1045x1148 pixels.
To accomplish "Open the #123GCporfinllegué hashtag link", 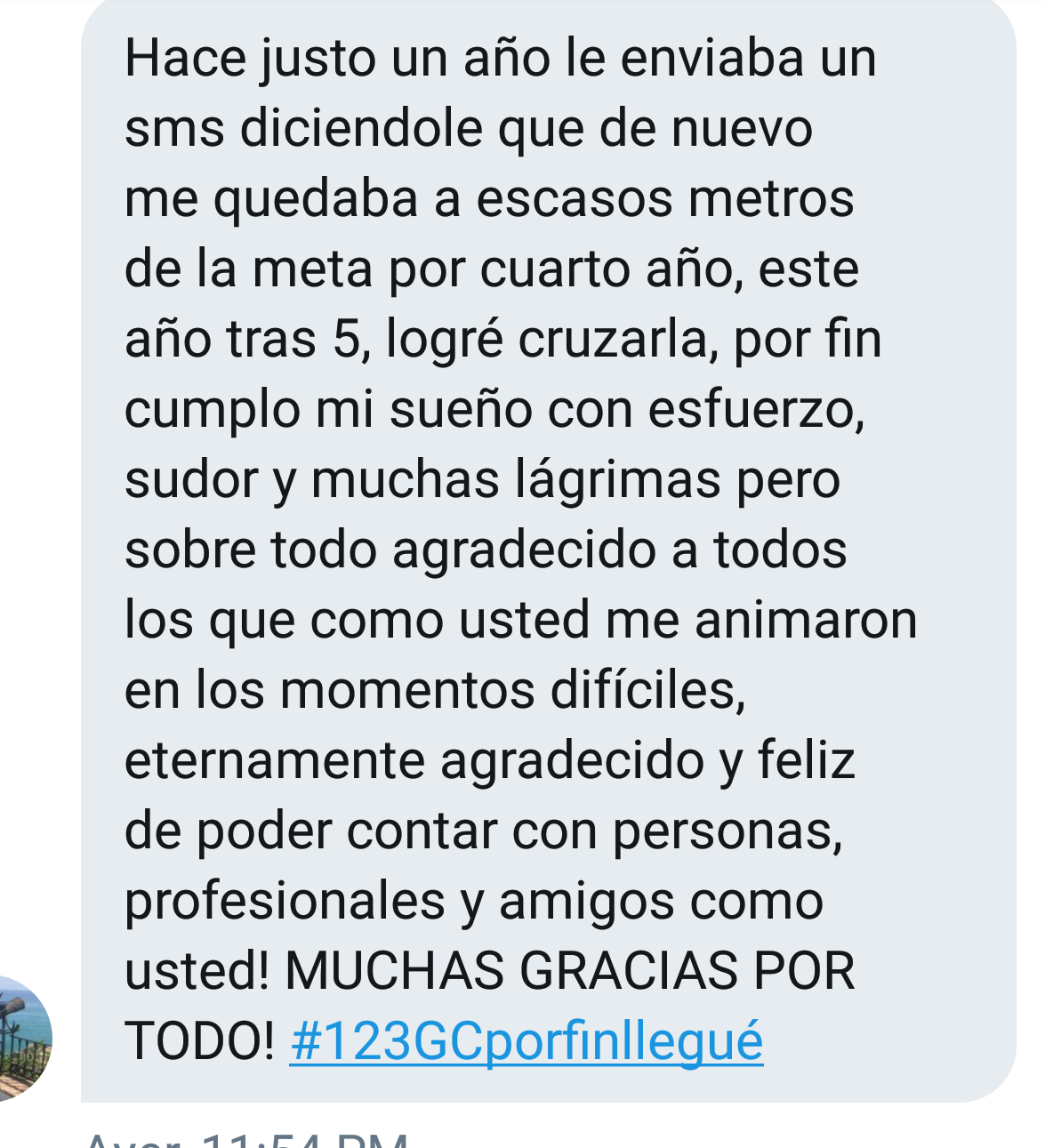I will (527, 1040).
